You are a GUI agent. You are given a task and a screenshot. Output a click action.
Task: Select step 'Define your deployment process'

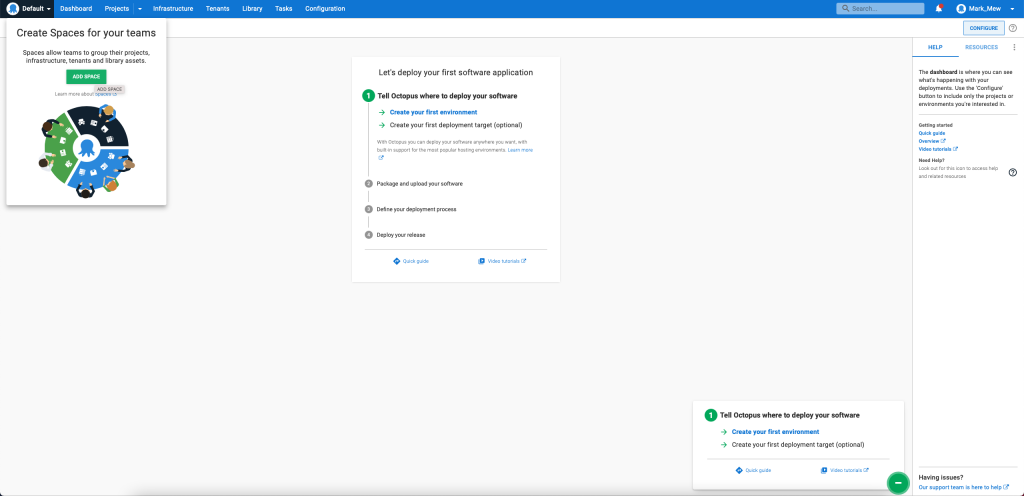[x=416, y=209]
